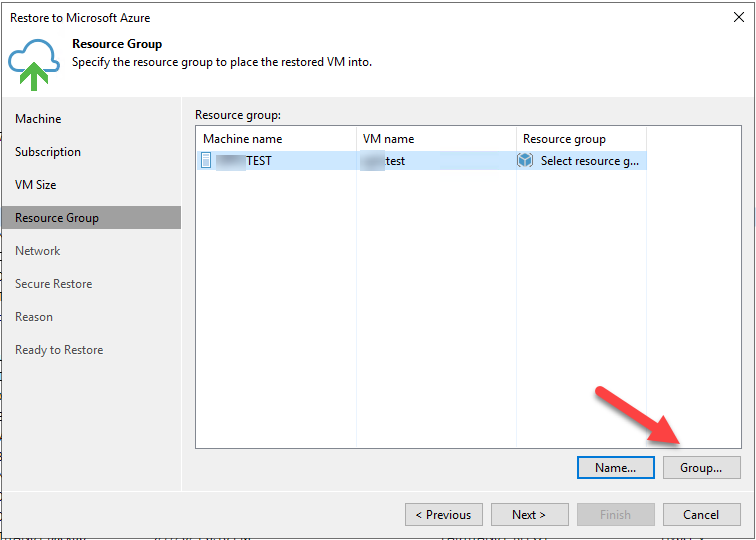This screenshot has height=540, width=756.
Task: Select the Ready to Restore step
Action: tap(59, 350)
